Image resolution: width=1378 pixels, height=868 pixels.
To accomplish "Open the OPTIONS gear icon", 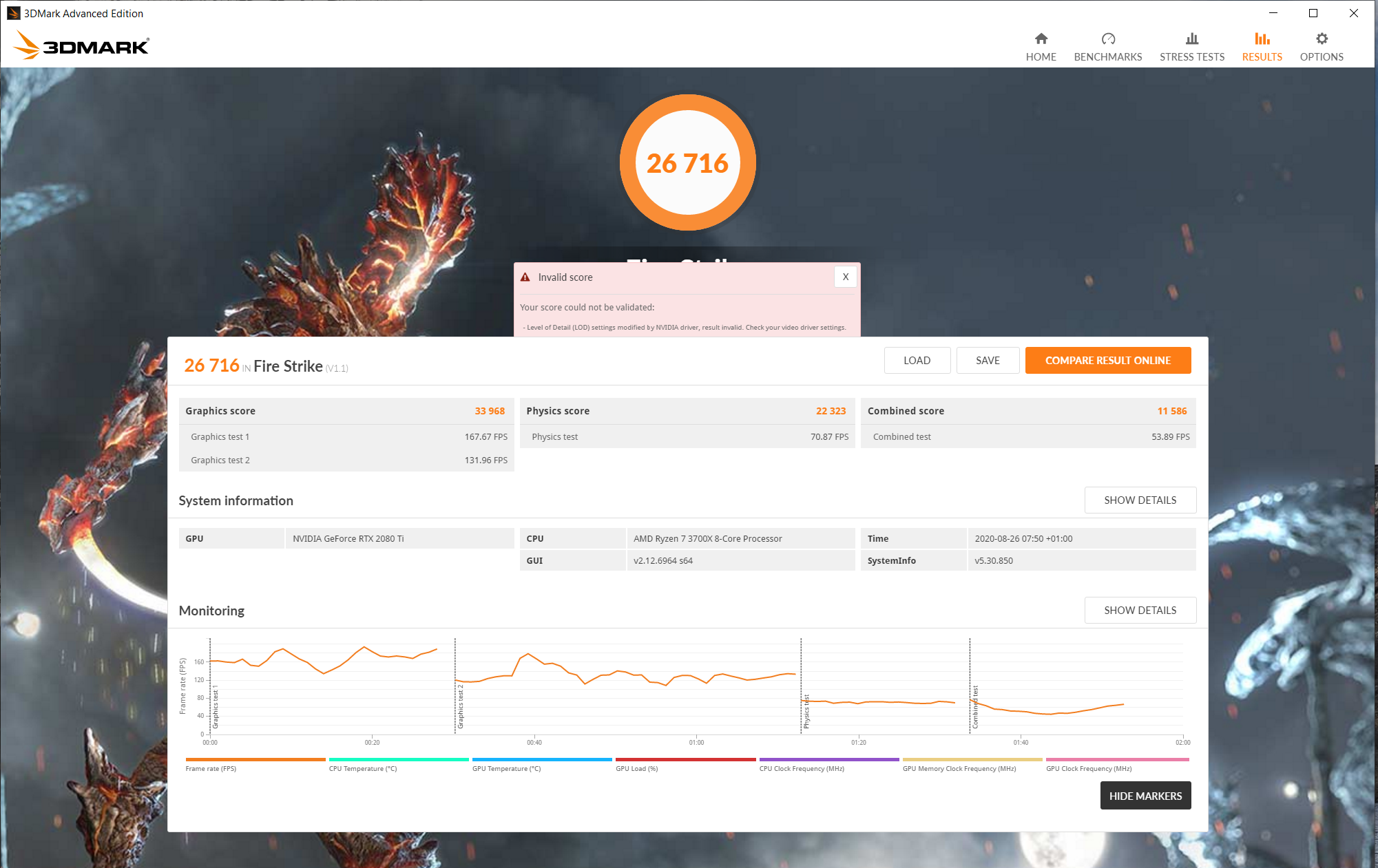I will click(x=1321, y=39).
